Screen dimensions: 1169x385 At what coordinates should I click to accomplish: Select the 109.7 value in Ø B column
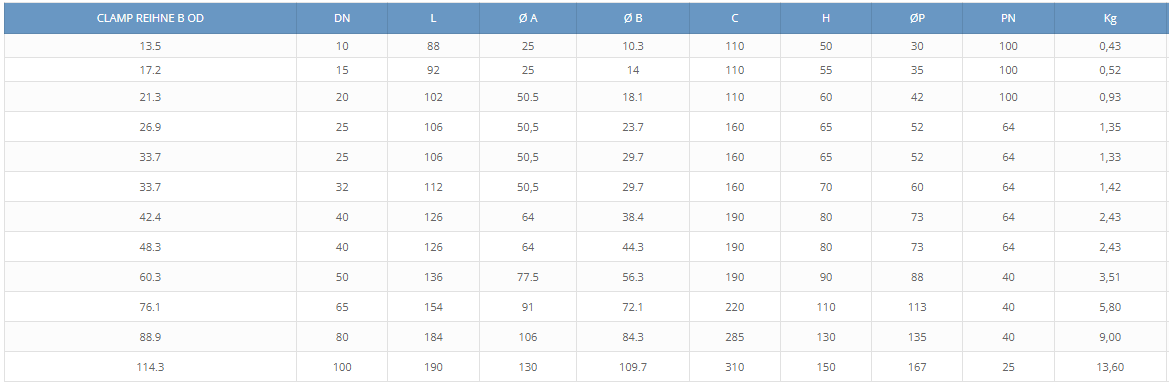tap(633, 367)
